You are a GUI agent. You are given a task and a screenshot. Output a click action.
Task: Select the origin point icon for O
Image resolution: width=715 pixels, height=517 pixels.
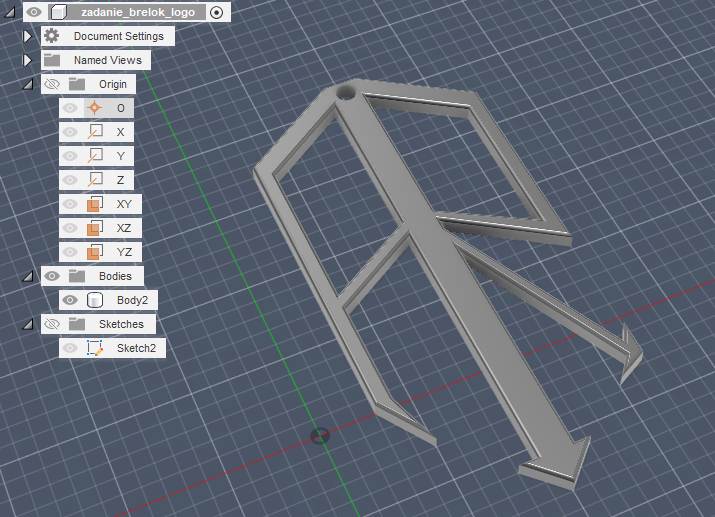(x=94, y=108)
